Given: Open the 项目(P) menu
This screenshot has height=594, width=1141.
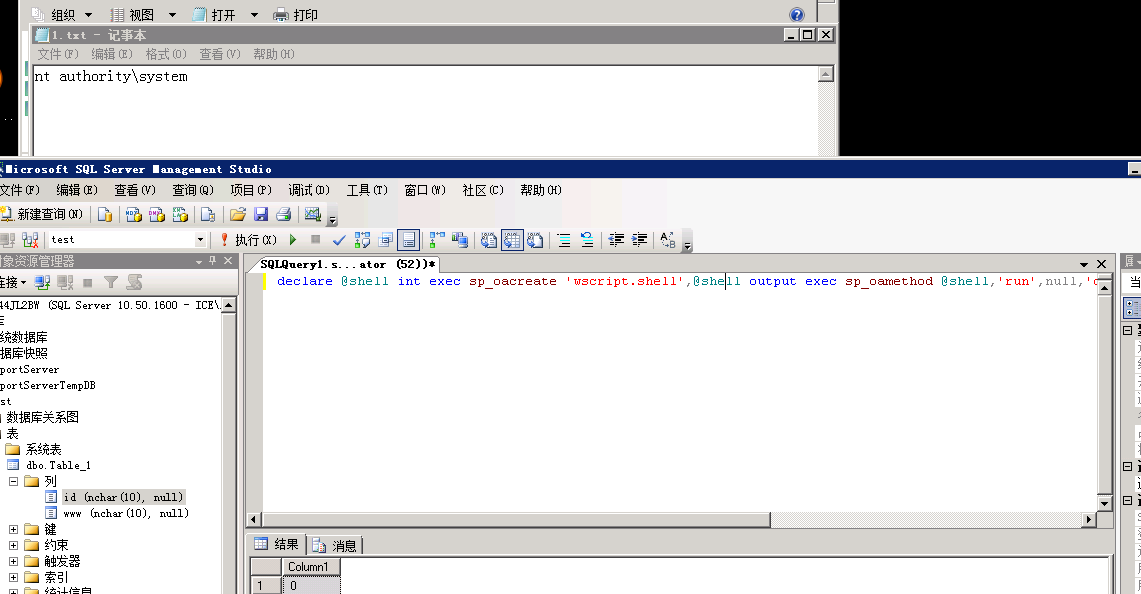Looking at the screenshot, I should tap(251, 190).
